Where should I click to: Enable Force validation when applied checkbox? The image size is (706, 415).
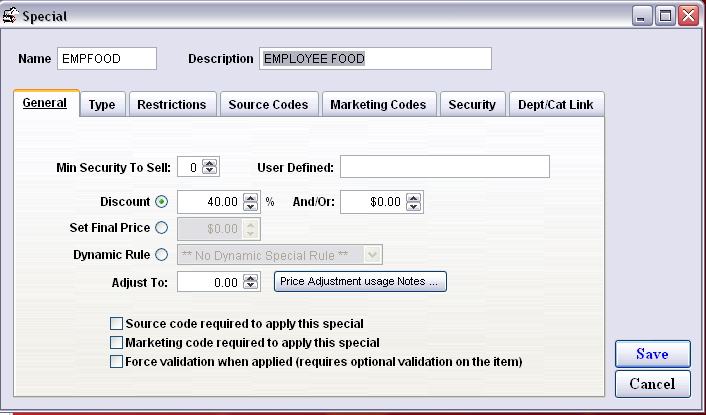(x=116, y=361)
